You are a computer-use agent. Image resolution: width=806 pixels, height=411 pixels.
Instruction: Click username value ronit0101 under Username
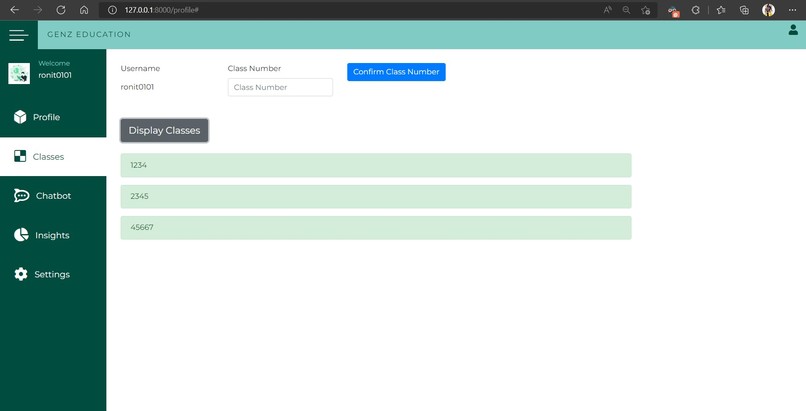(x=137, y=87)
